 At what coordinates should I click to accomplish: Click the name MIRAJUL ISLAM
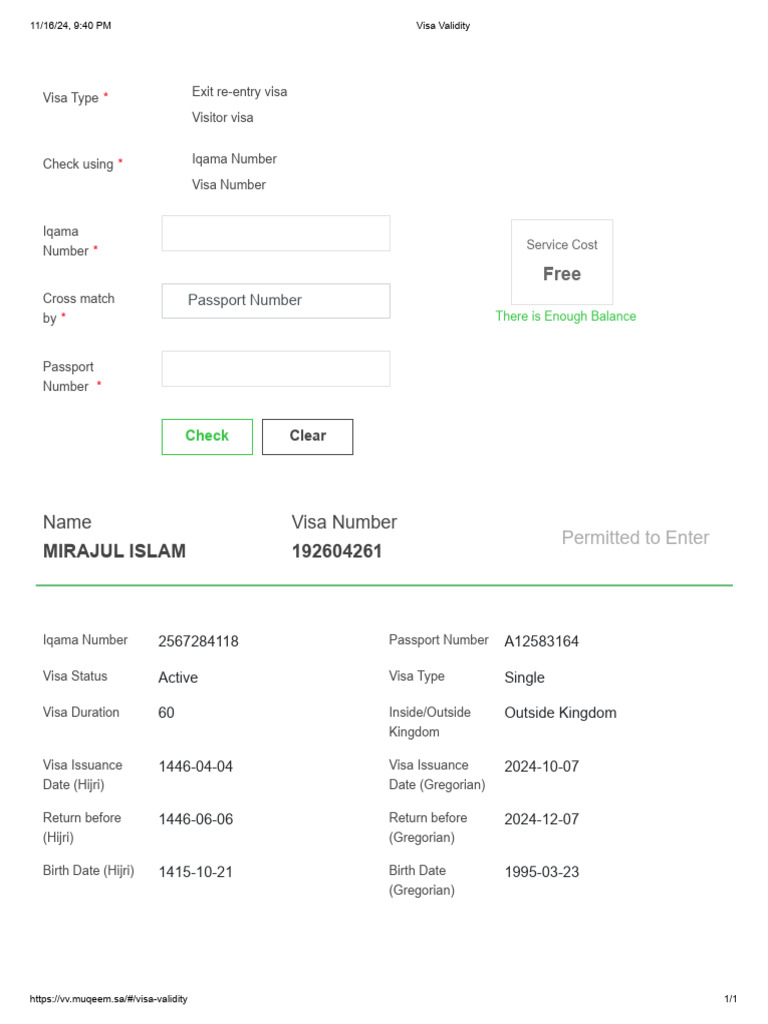[x=114, y=551]
